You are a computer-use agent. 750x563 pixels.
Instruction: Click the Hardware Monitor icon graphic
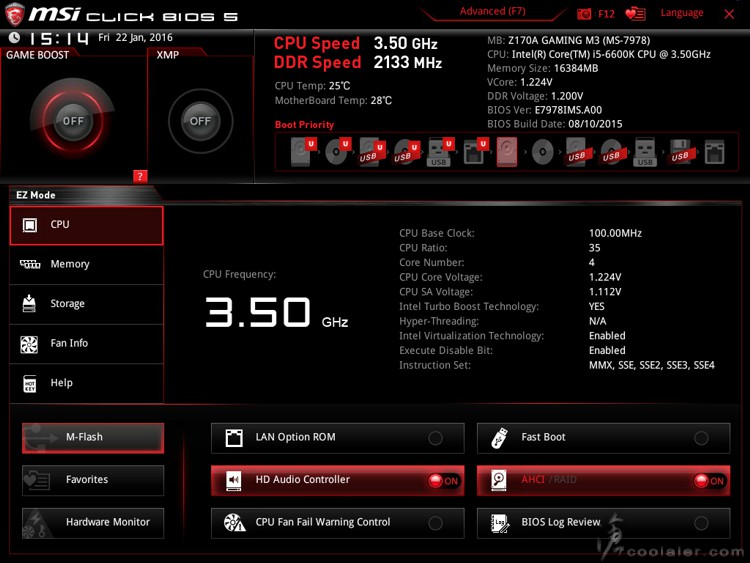(x=36, y=524)
